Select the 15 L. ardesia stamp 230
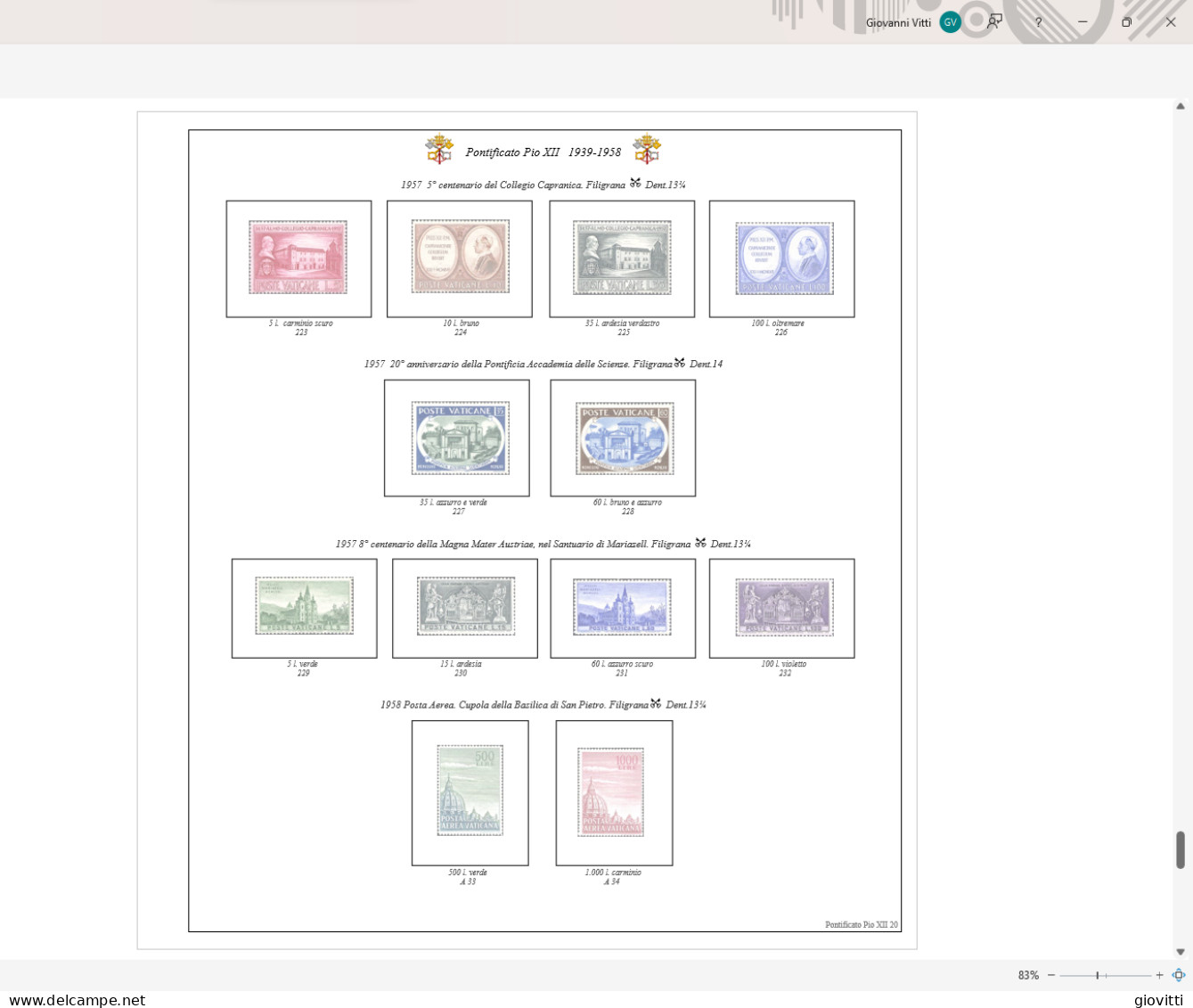1193x1008 pixels. (465, 608)
